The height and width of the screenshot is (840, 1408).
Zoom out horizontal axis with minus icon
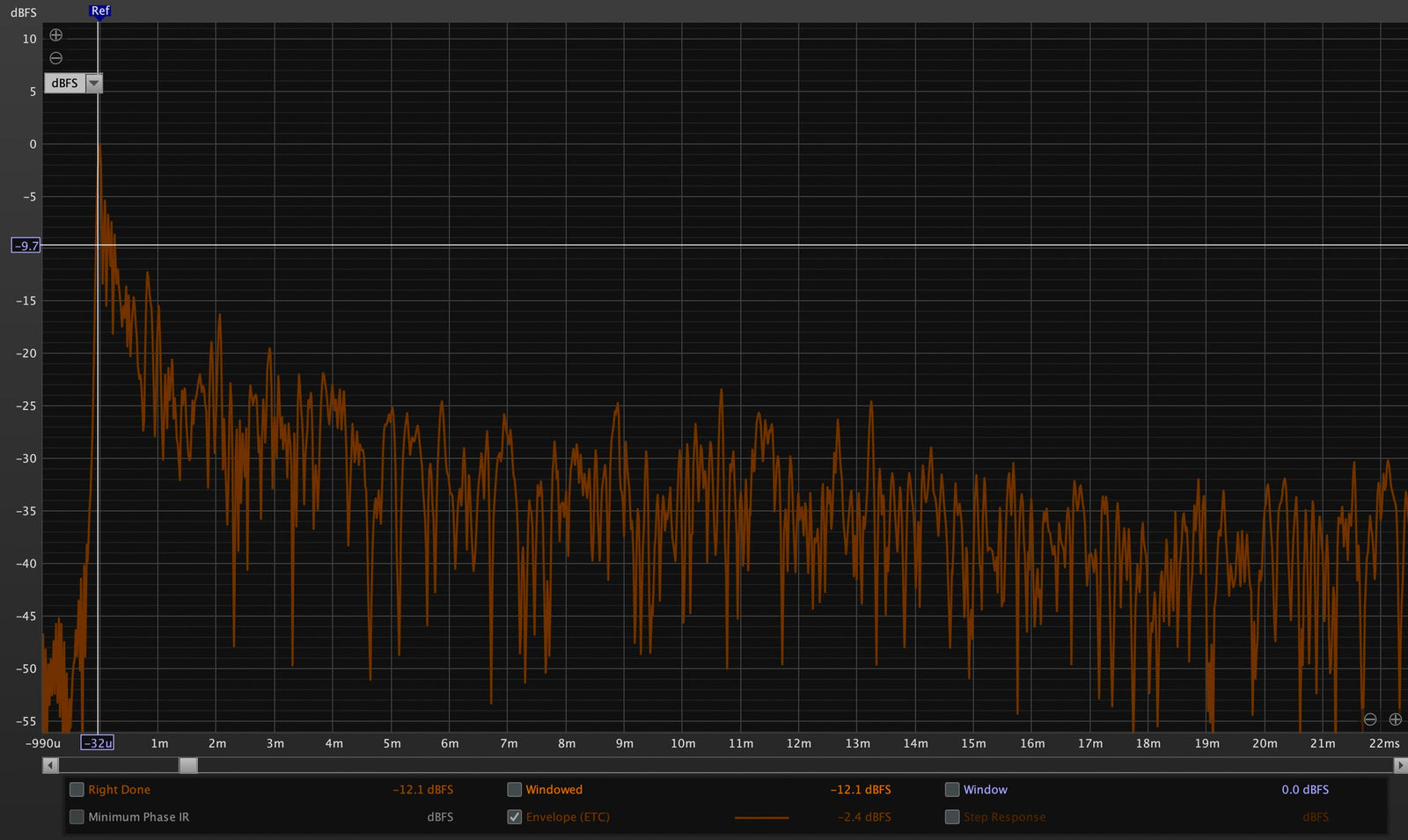[1370, 719]
